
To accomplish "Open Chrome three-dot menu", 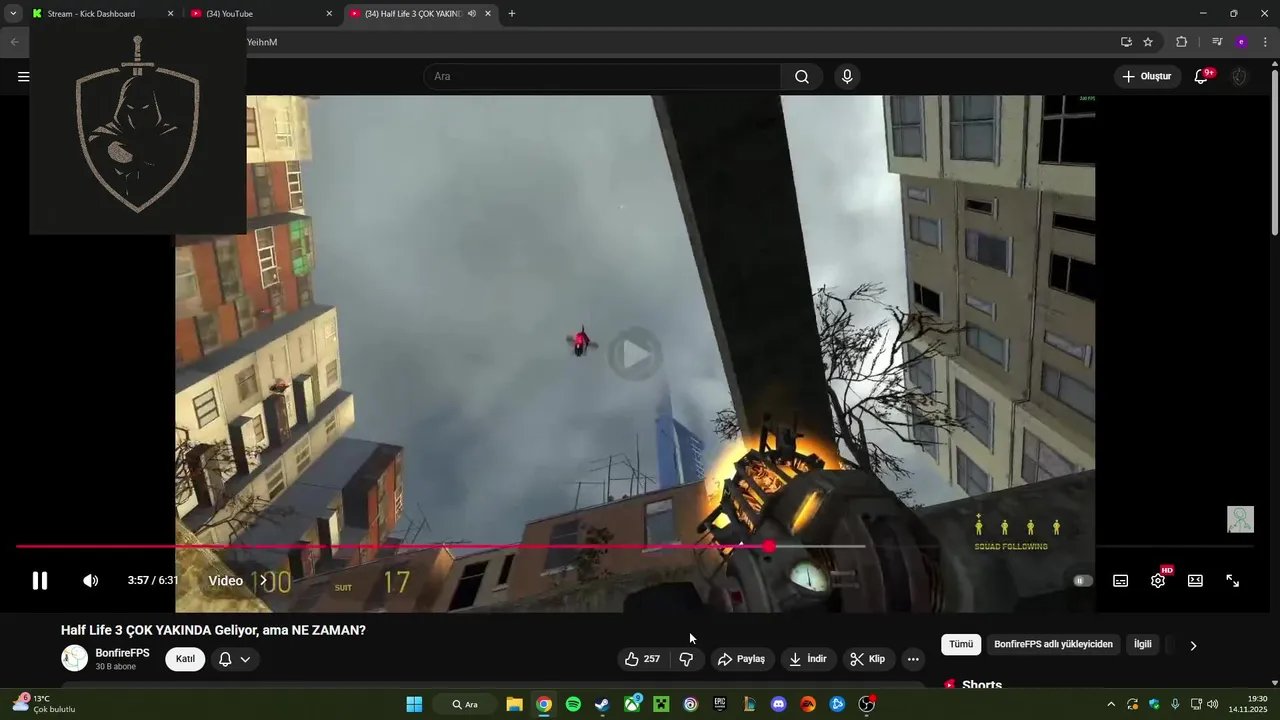I will click(1265, 42).
